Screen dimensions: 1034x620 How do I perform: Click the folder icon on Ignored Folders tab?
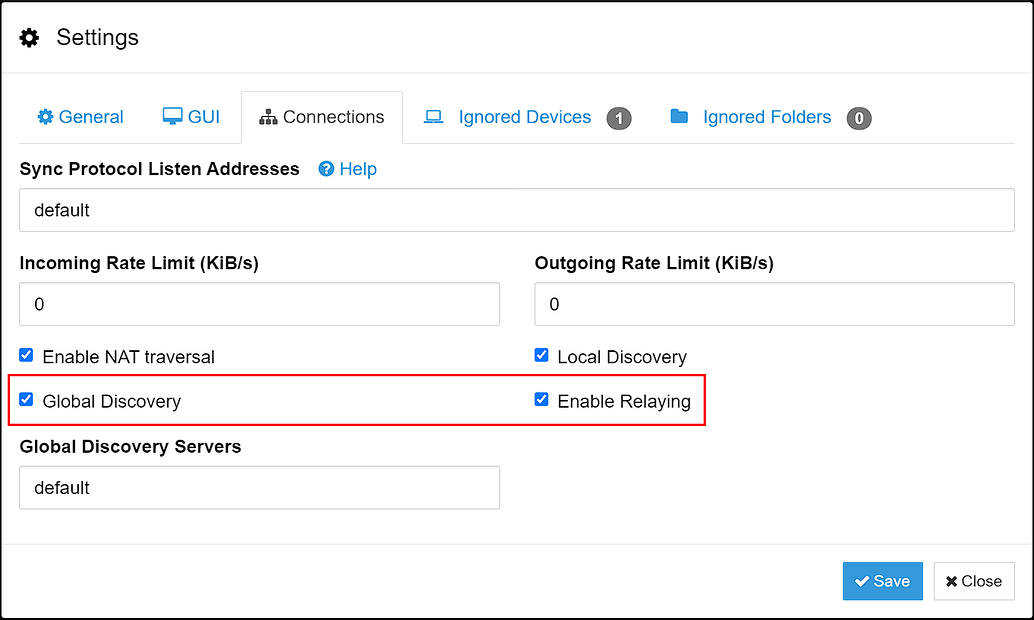[x=678, y=116]
